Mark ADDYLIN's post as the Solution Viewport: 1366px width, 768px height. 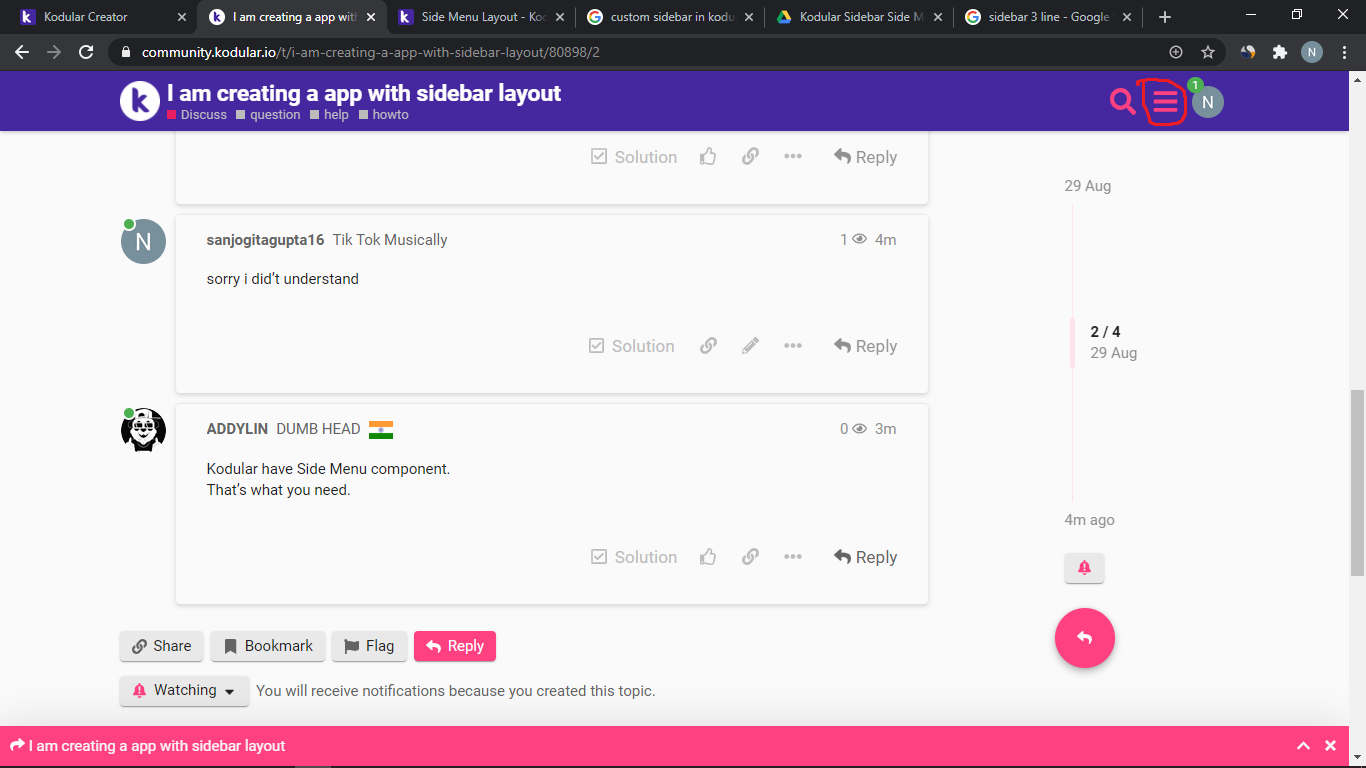pos(633,557)
